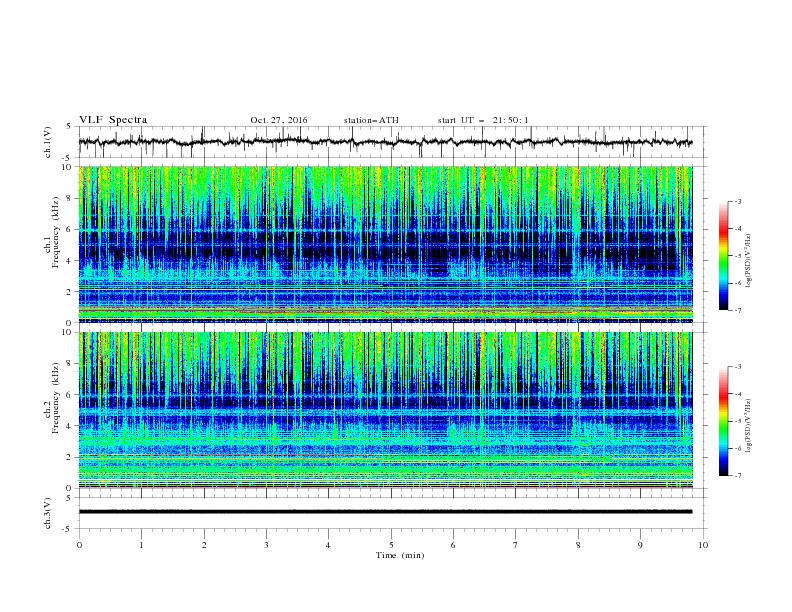Click the "6" kHz tick on ch.1 axis
792x612 pixels.
[71, 229]
